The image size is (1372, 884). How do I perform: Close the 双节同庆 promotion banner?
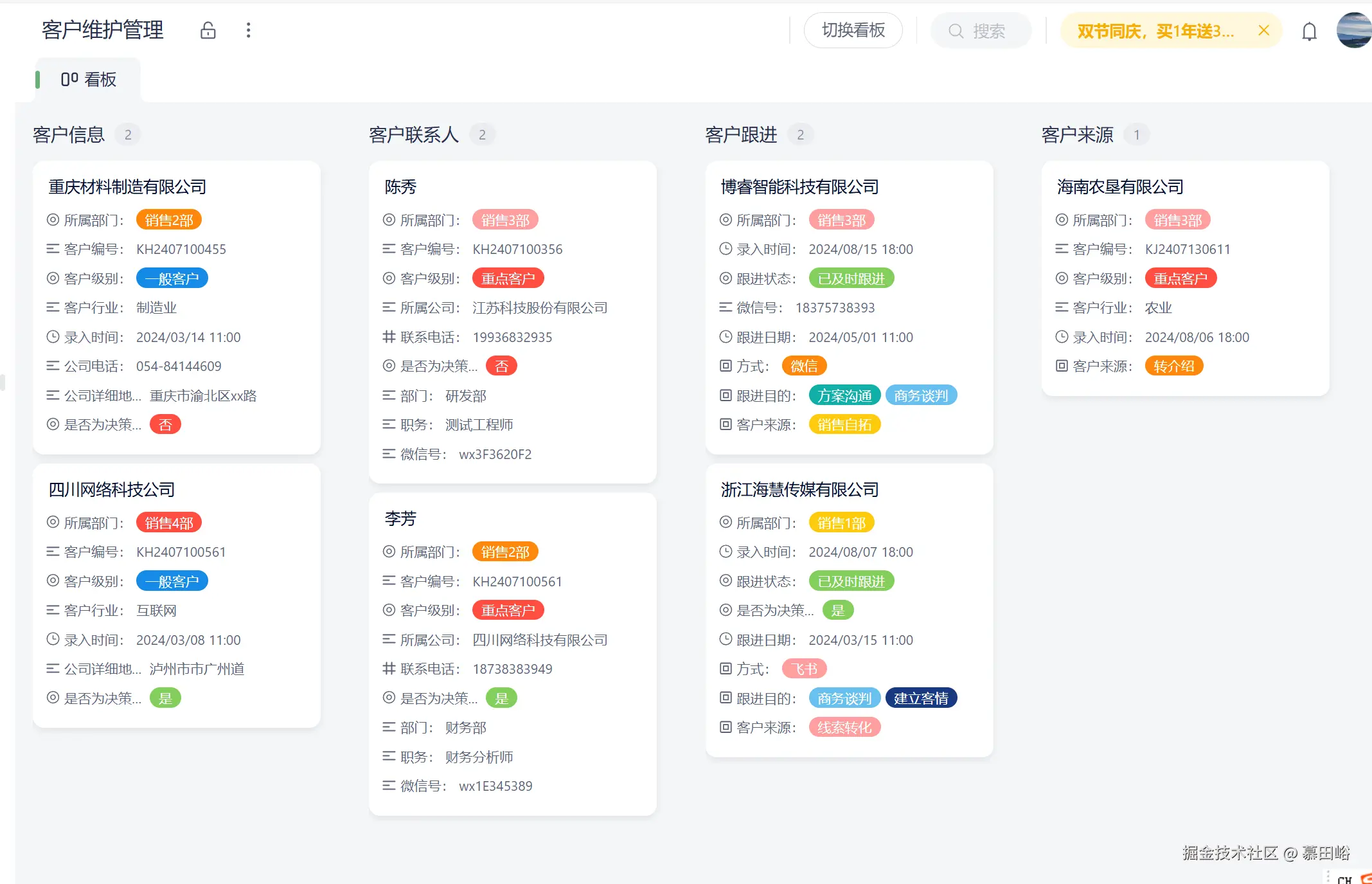click(x=1263, y=30)
